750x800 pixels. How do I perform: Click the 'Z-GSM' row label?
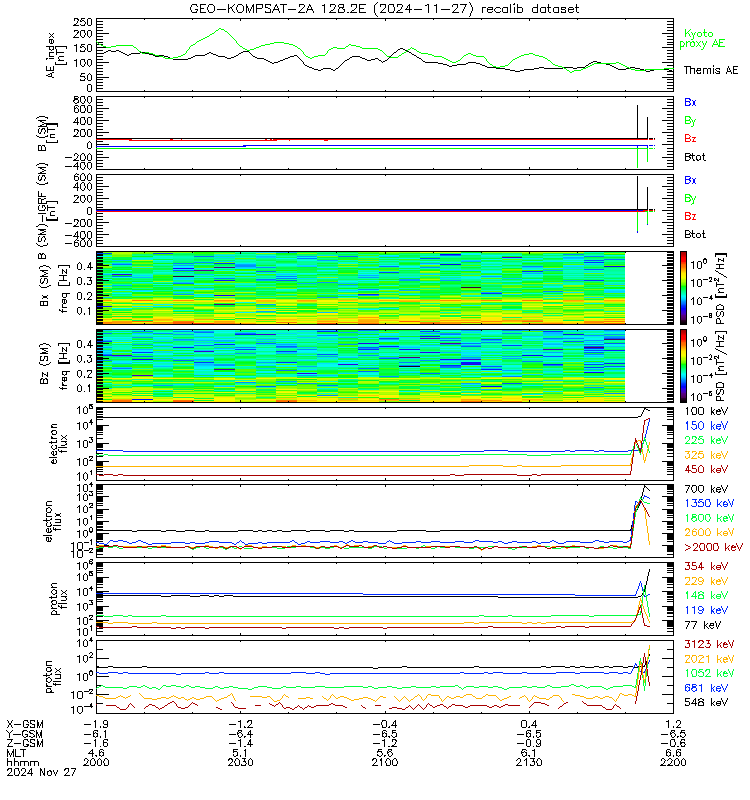click(x=24, y=743)
